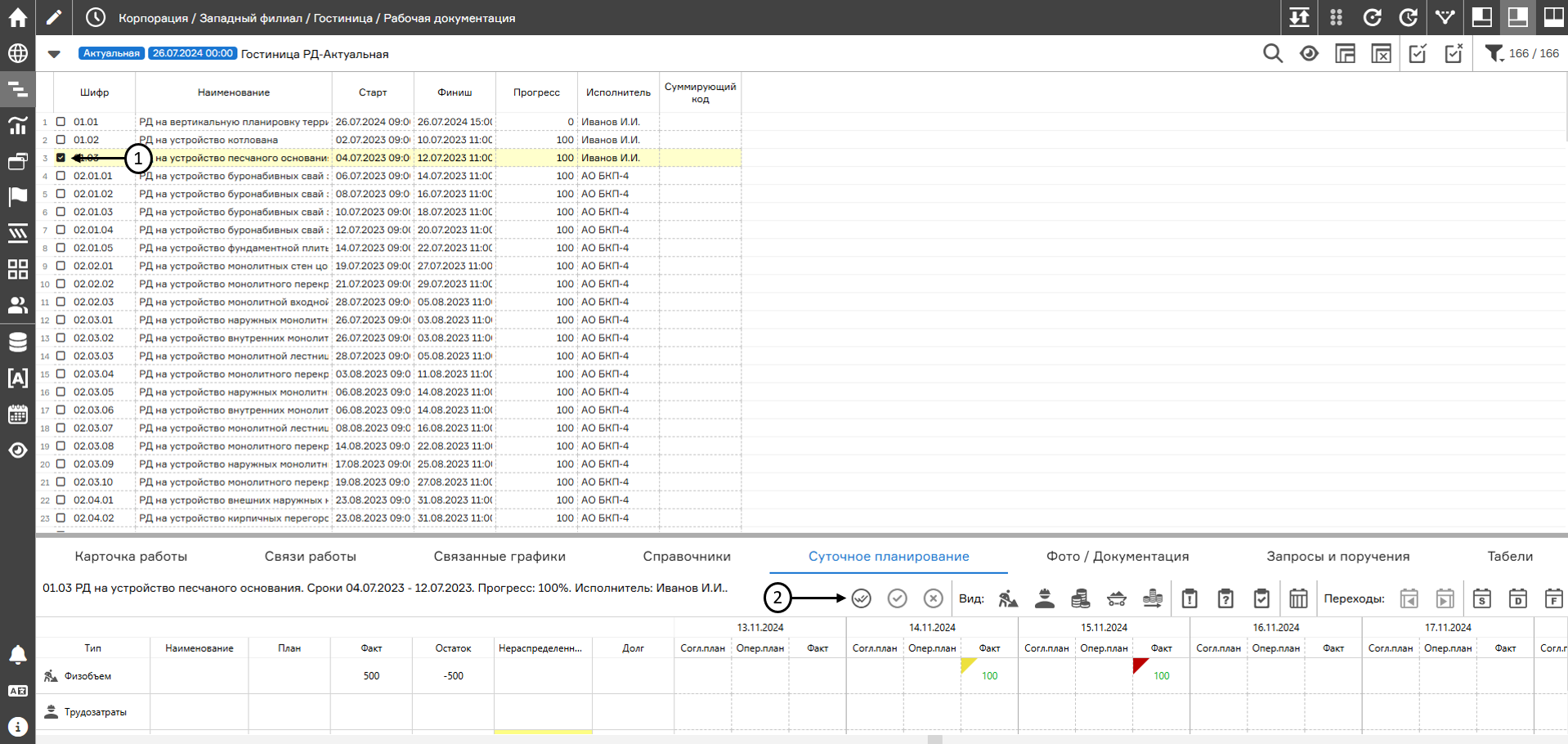Open the home icon in sidebar

coord(17,17)
